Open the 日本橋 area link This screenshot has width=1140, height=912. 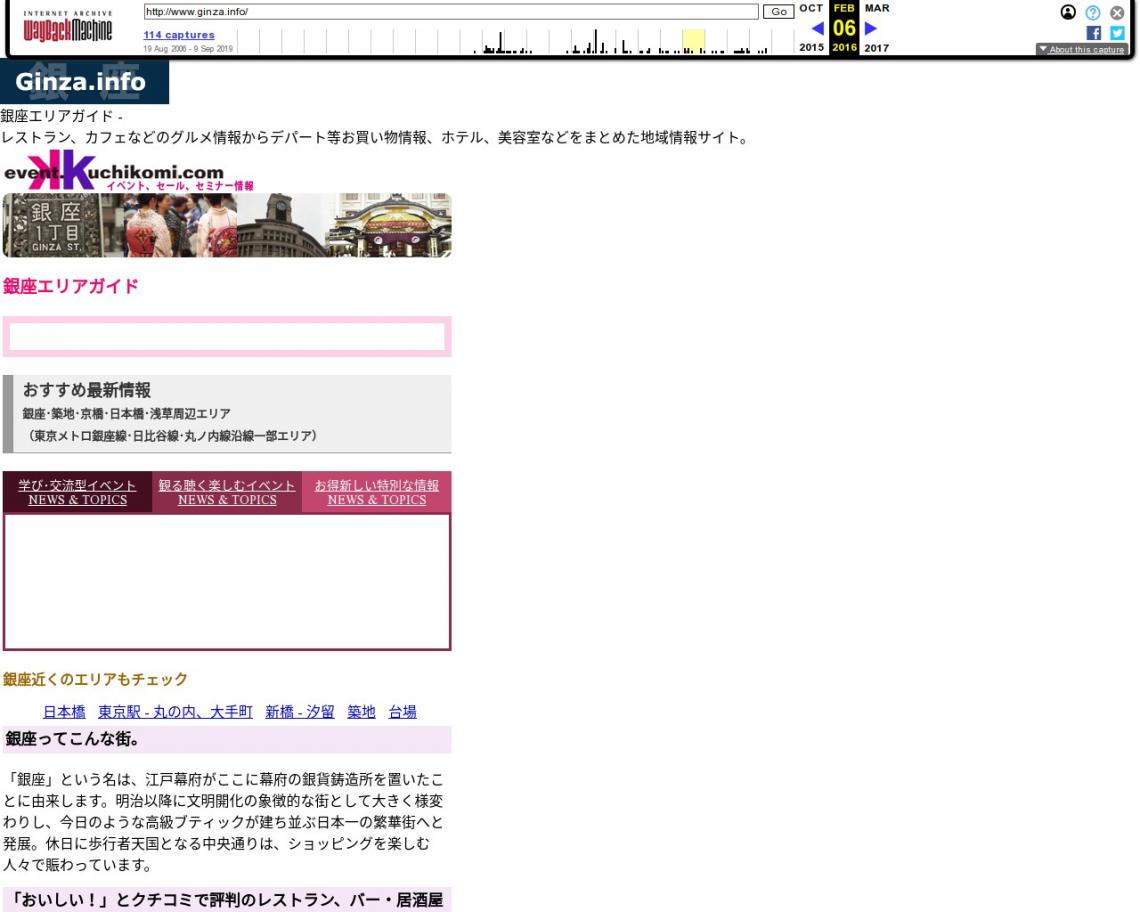[x=64, y=711]
